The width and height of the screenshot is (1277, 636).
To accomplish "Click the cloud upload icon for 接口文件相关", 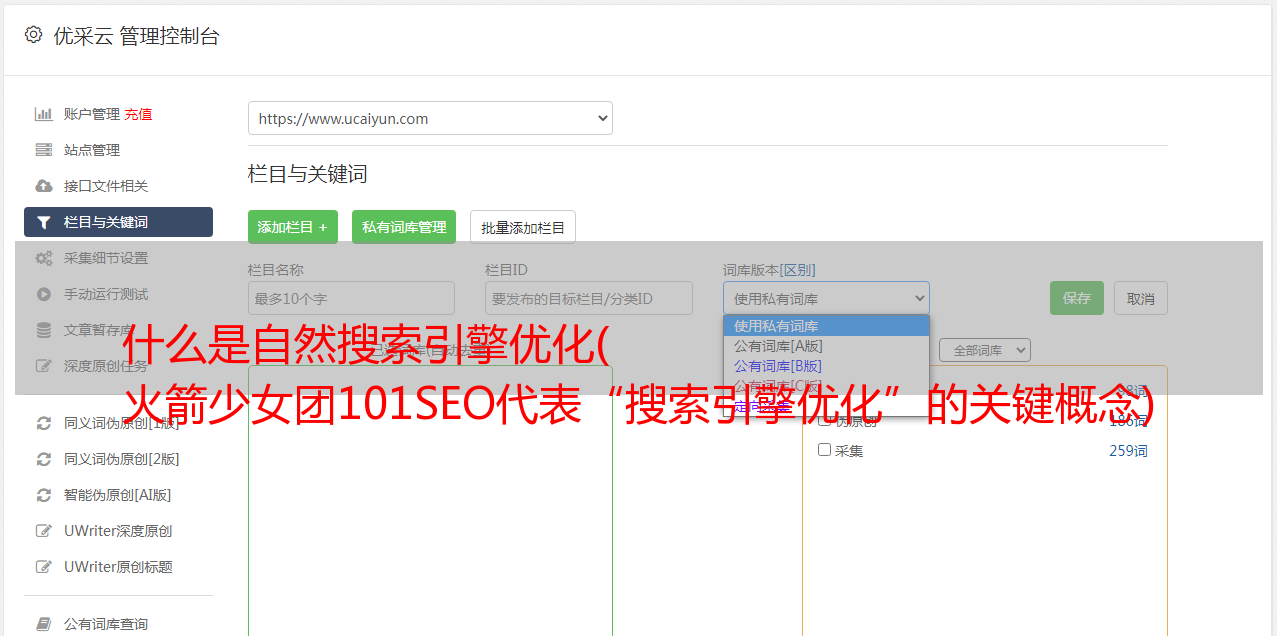I will [x=43, y=186].
